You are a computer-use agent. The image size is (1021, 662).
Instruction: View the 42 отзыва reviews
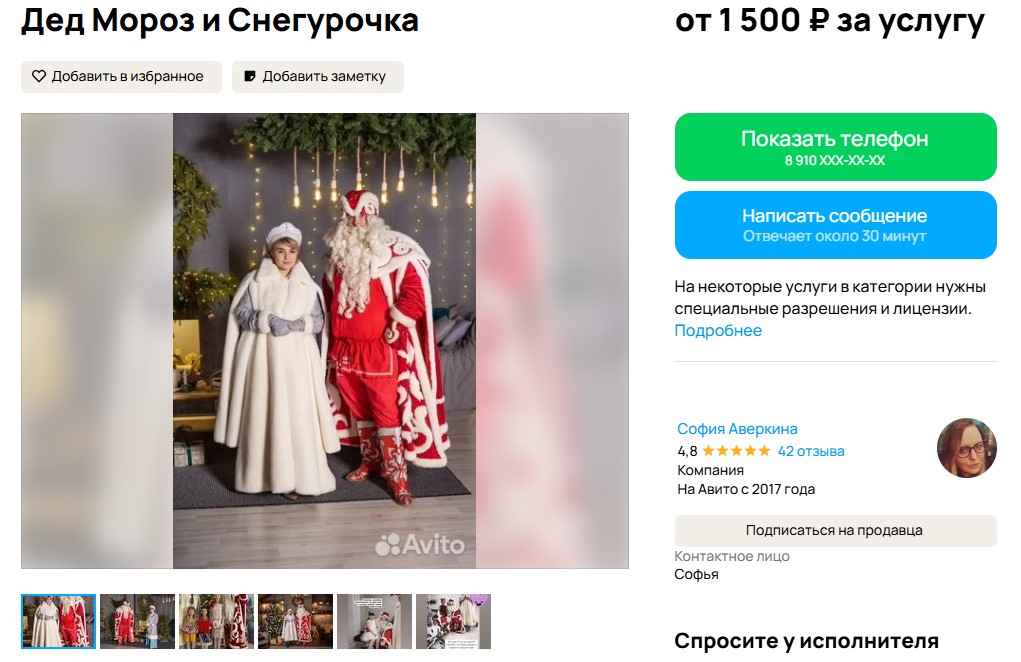click(811, 451)
